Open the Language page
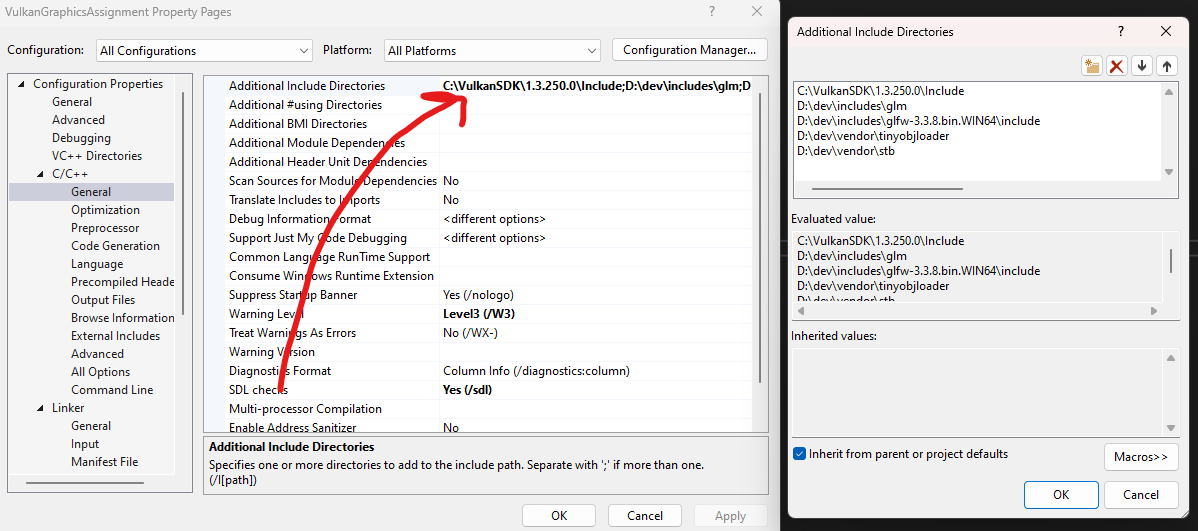The width and height of the screenshot is (1198, 531). (x=97, y=264)
